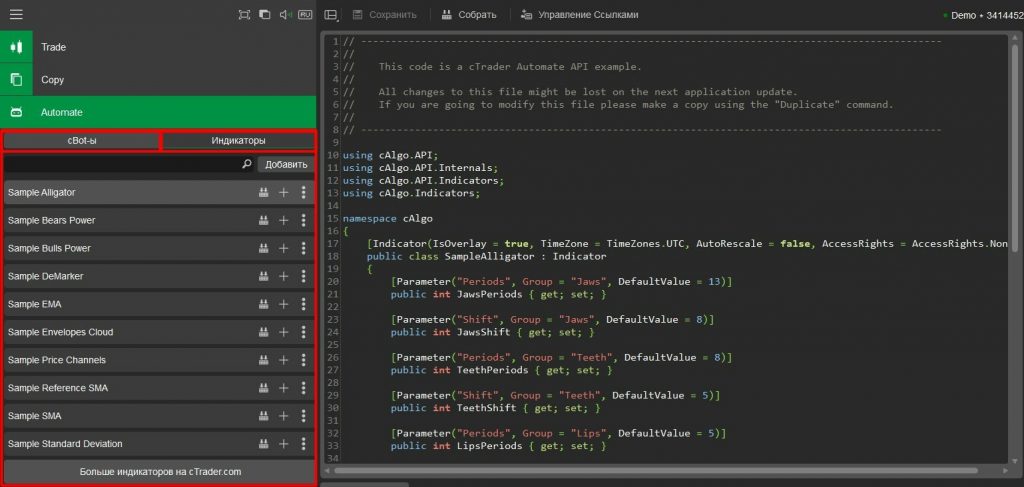This screenshot has width=1024, height=487.
Task: Click the Собрать build toolbar button
Action: pyautogui.click(x=468, y=15)
